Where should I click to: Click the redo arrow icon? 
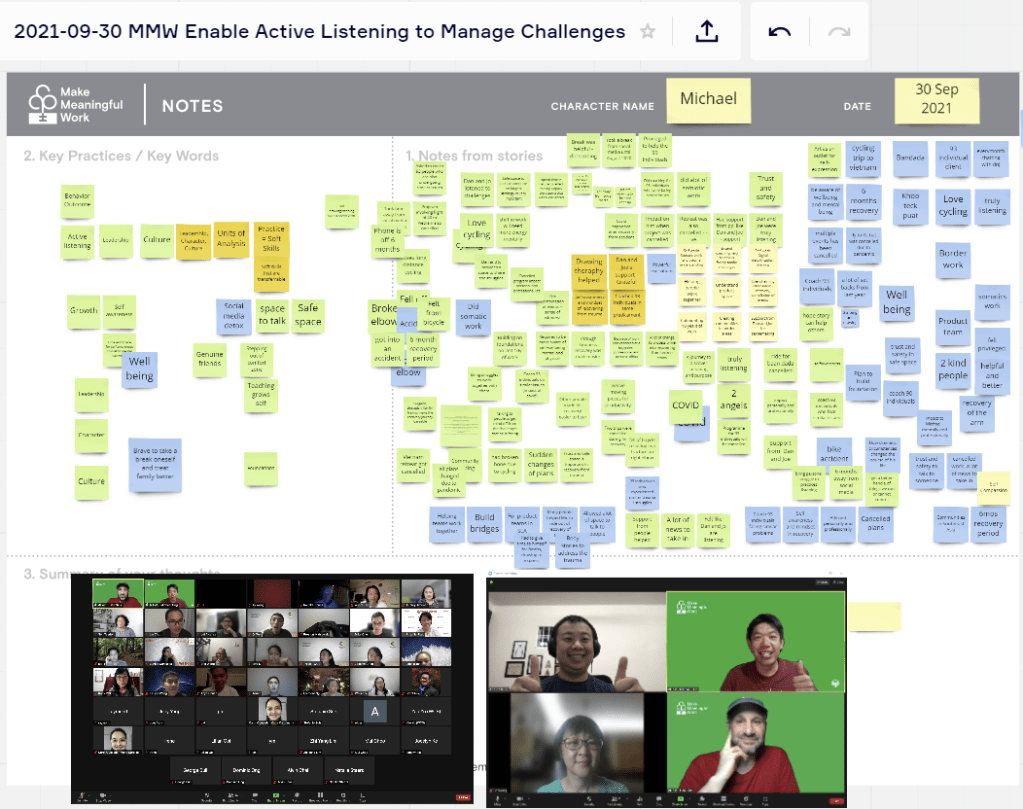tap(838, 32)
